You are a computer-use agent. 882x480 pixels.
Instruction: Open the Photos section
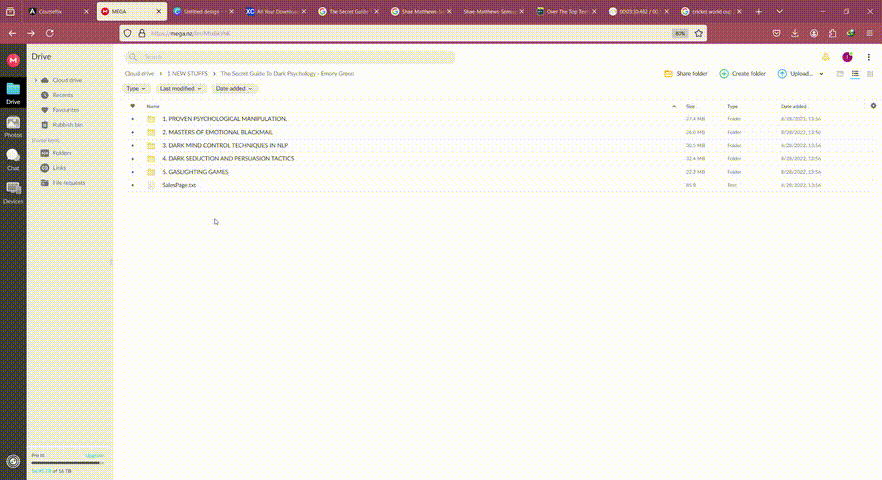13,127
